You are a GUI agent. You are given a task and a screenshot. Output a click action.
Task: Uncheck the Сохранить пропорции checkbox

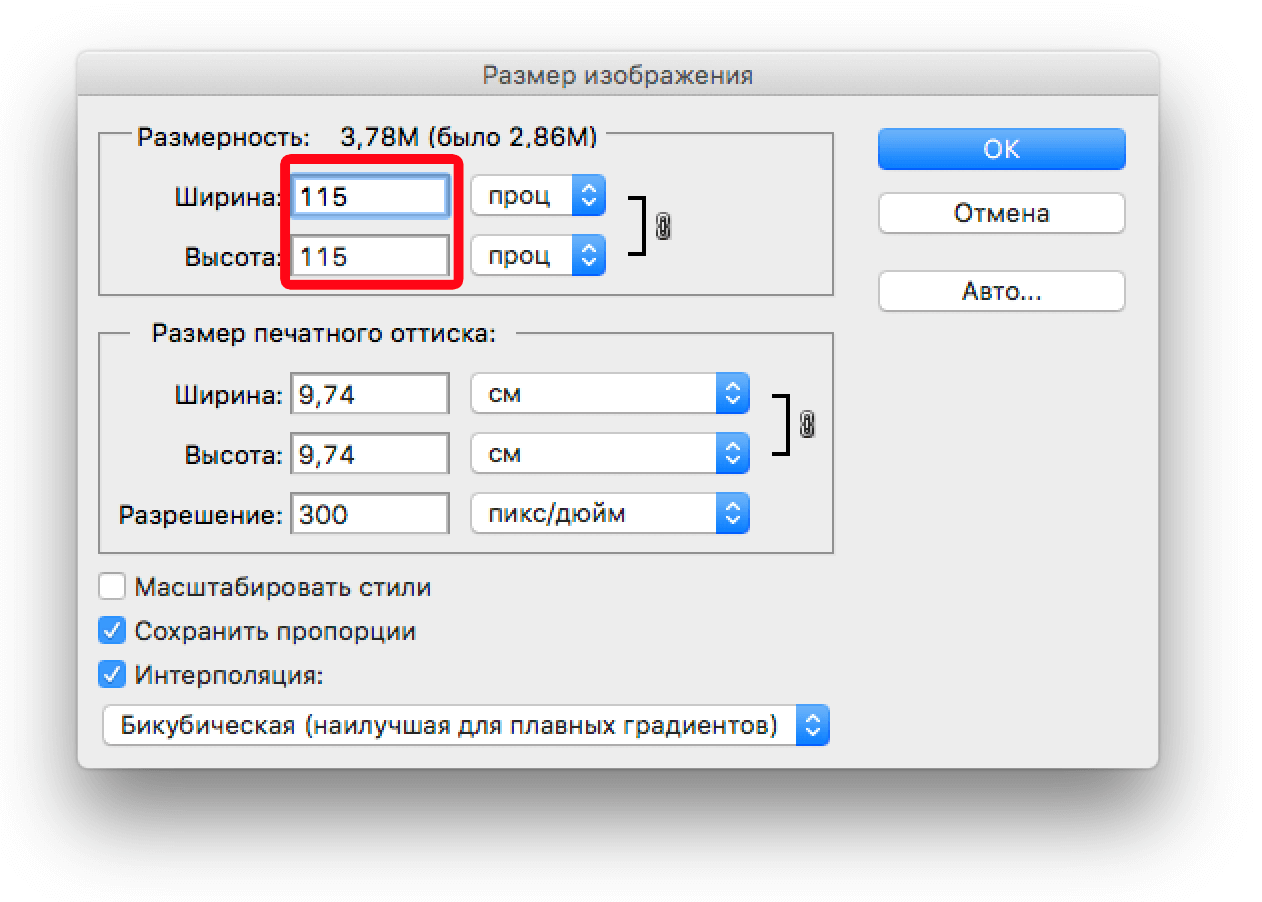pos(112,631)
